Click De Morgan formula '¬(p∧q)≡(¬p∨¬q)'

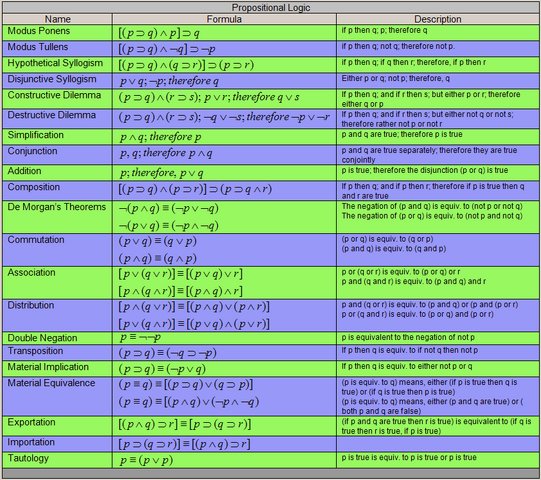pos(168,208)
